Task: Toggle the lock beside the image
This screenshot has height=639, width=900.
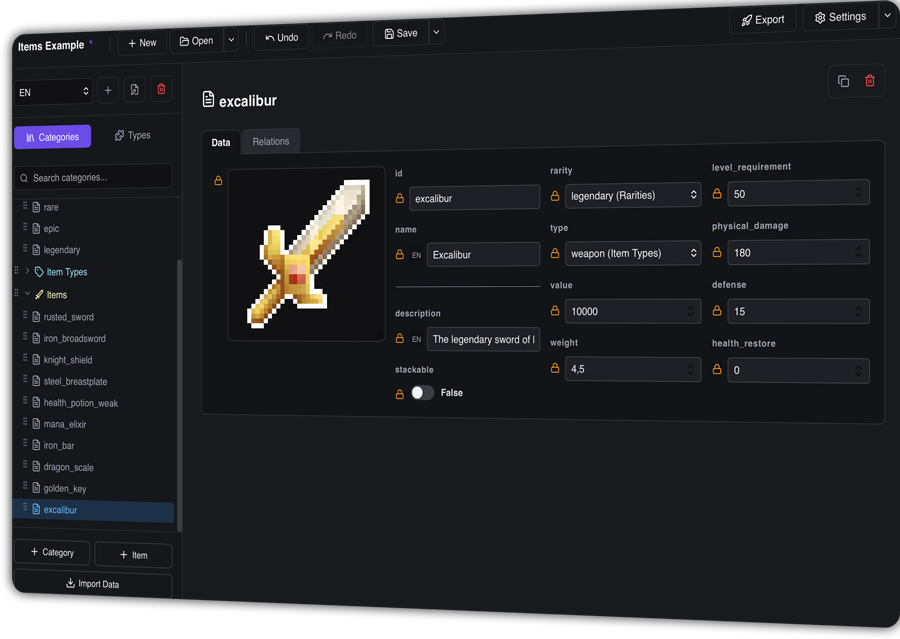Action: (x=218, y=180)
